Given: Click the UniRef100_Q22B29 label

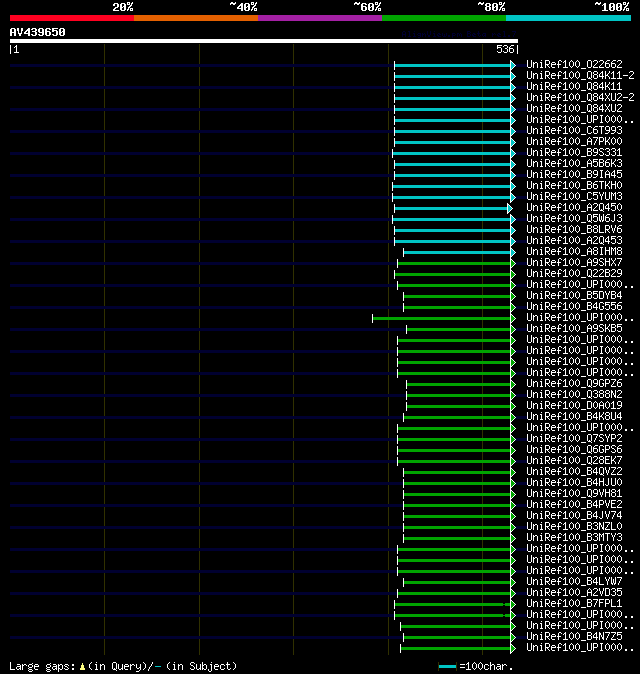Looking at the screenshot, I should click(x=574, y=273).
